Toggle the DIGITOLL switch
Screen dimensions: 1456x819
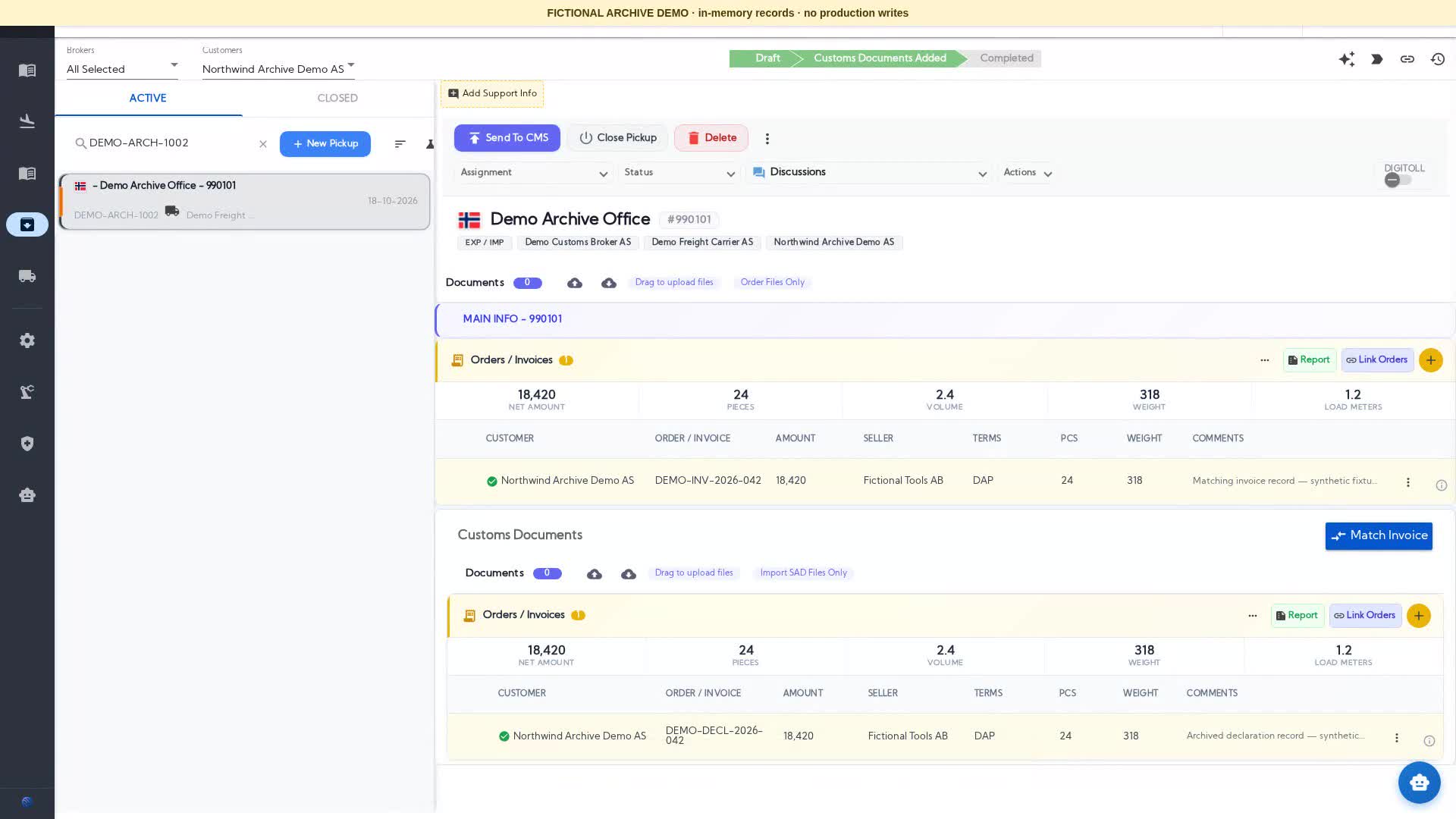[1398, 180]
